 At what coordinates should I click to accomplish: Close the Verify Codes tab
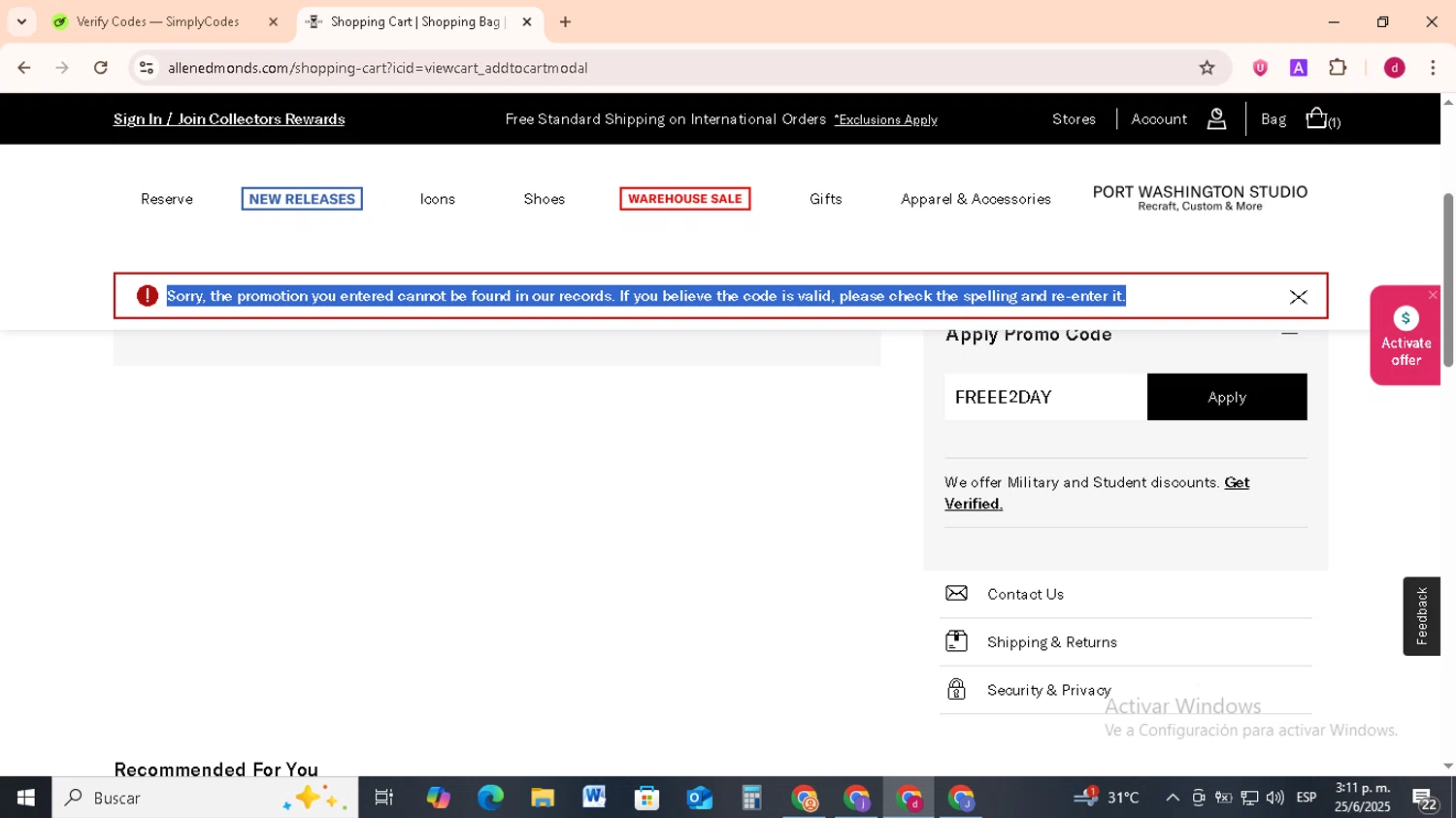pos(273,21)
